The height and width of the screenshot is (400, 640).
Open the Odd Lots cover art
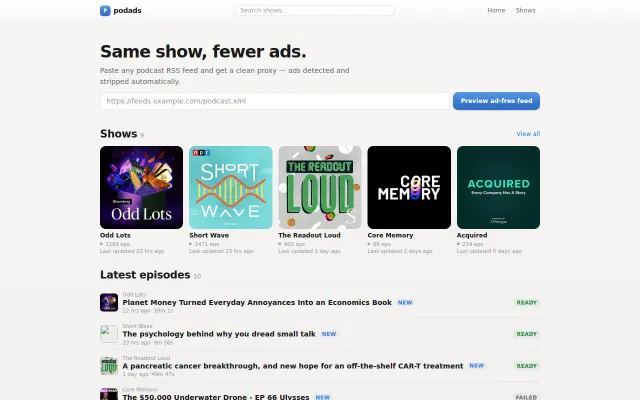pyautogui.click(x=141, y=187)
